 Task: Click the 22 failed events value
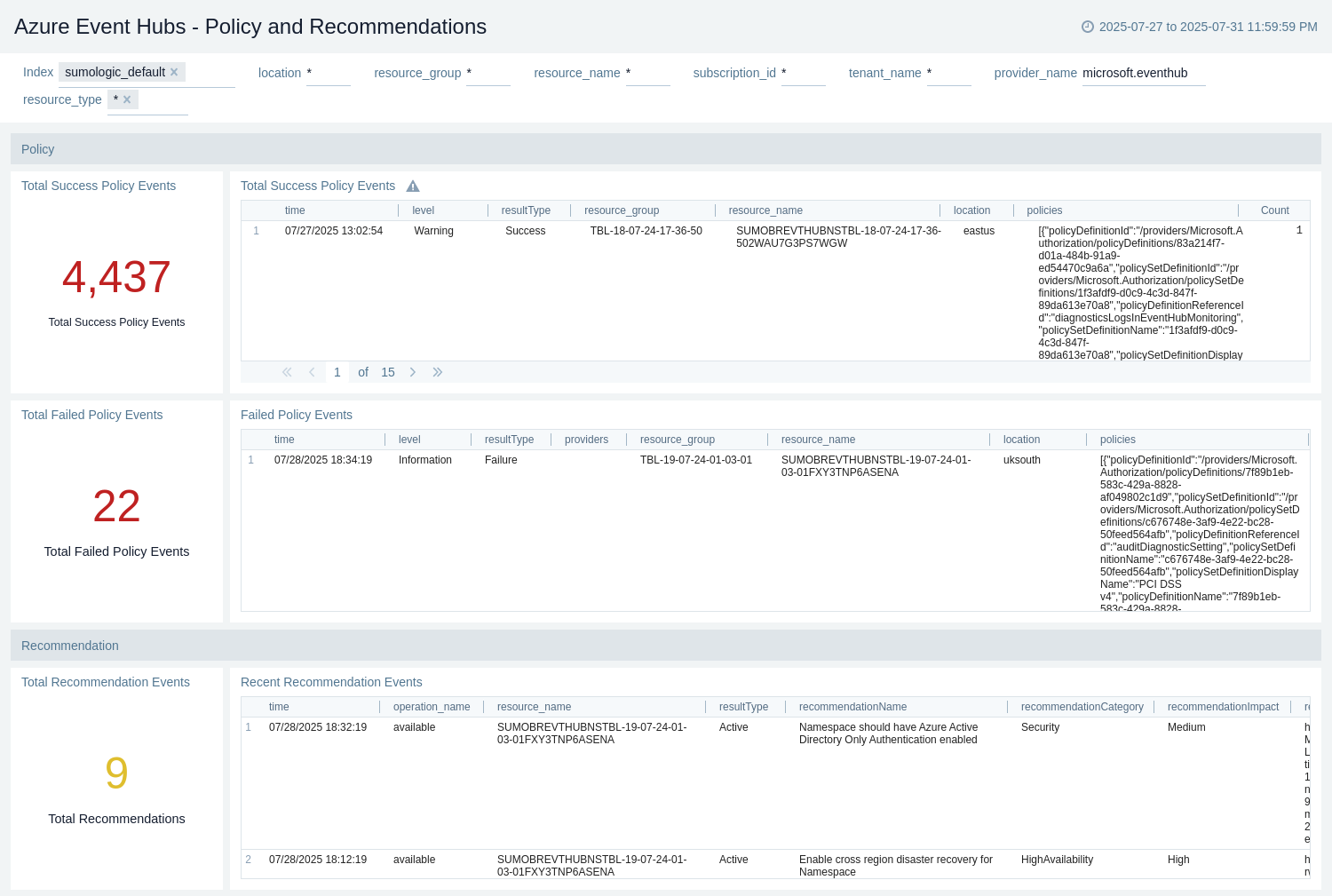click(x=116, y=506)
